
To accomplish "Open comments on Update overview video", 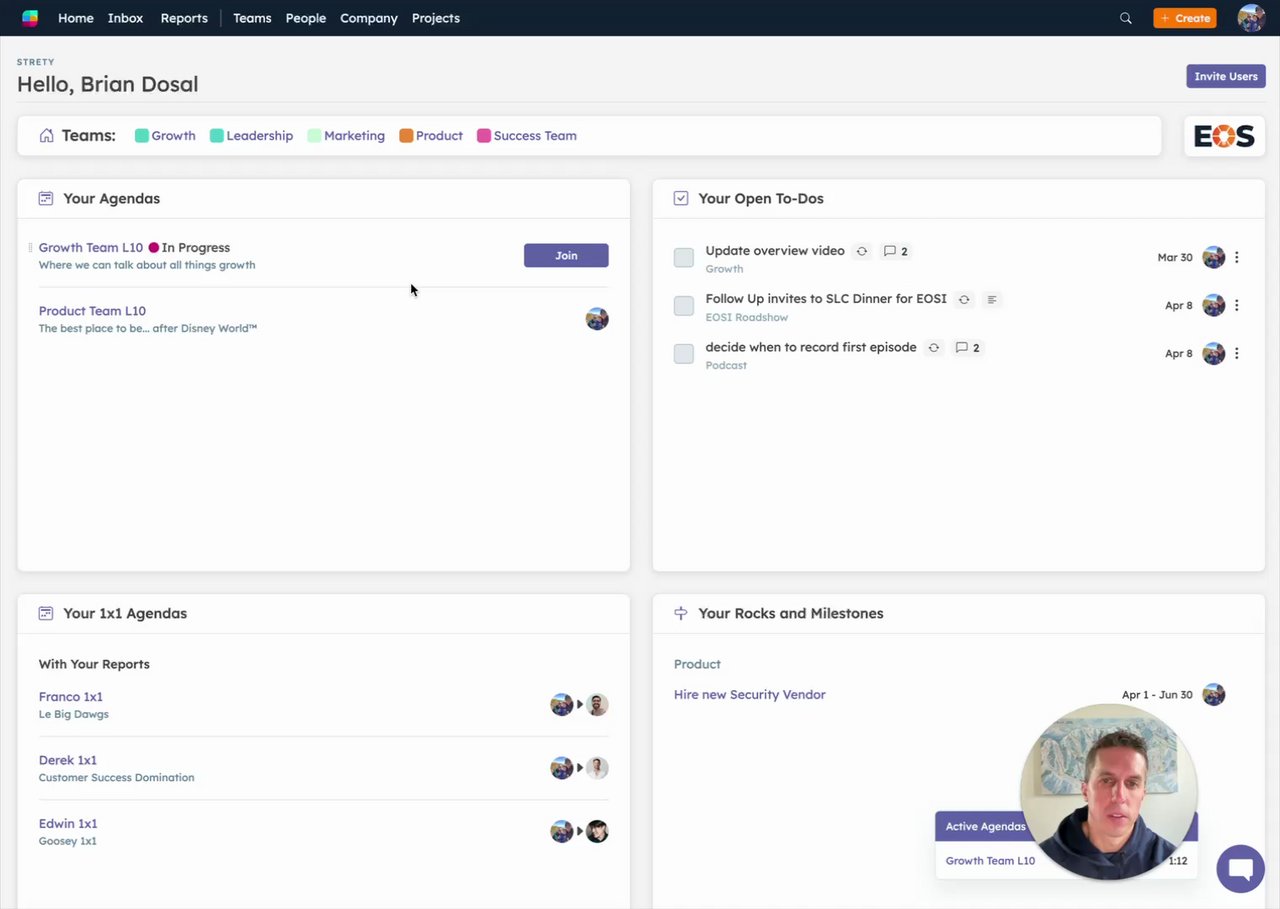I will (x=896, y=251).
